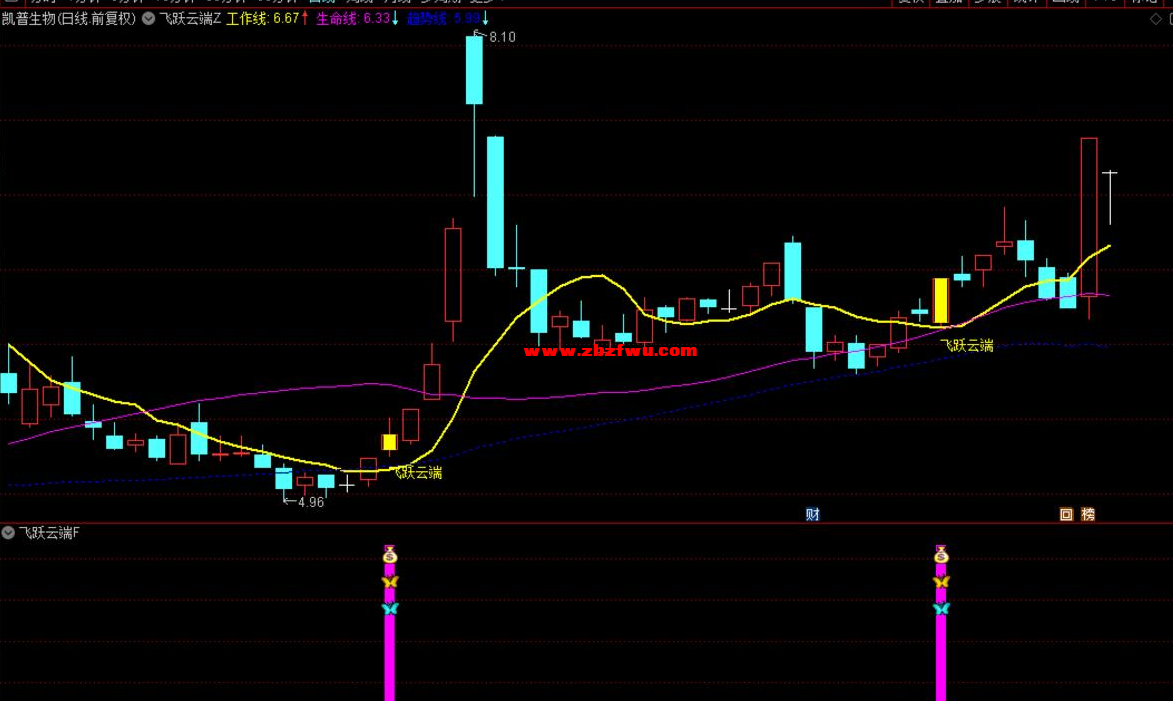
Task: Click the 8.10 high price label
Action: tap(502, 37)
